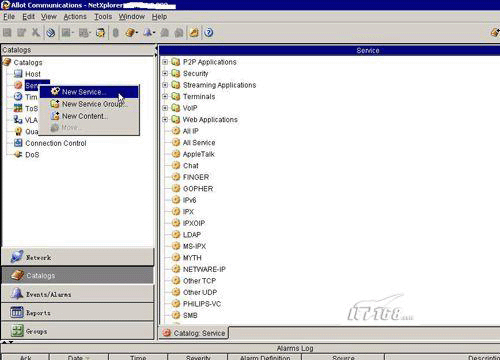500x360 pixels.
Task: Open the Edit menu
Action: pyautogui.click(x=29, y=17)
